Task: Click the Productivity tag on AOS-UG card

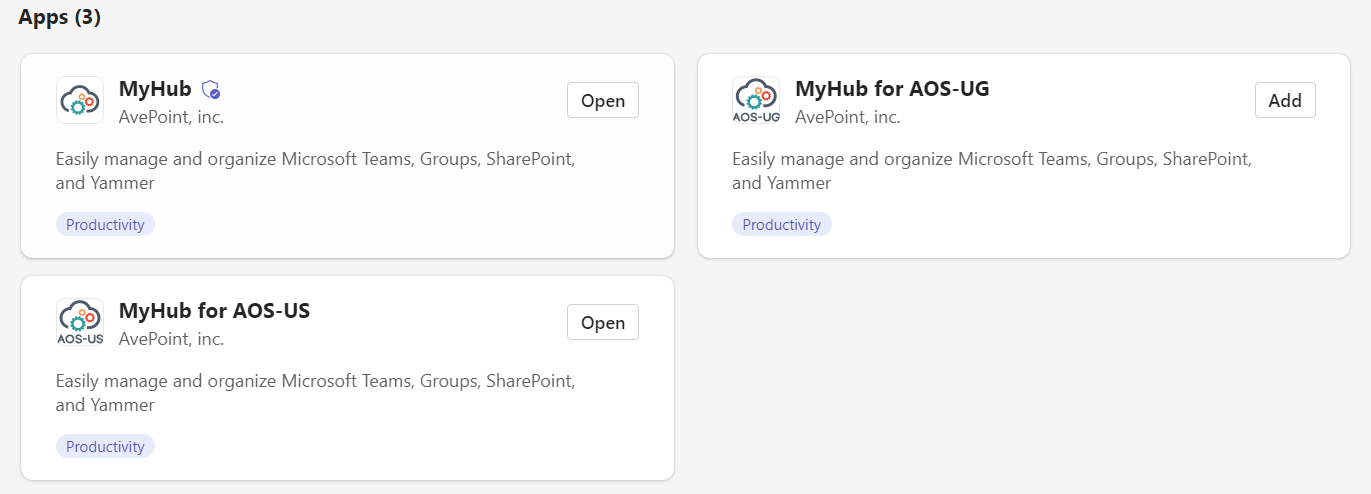Action: coord(782,224)
